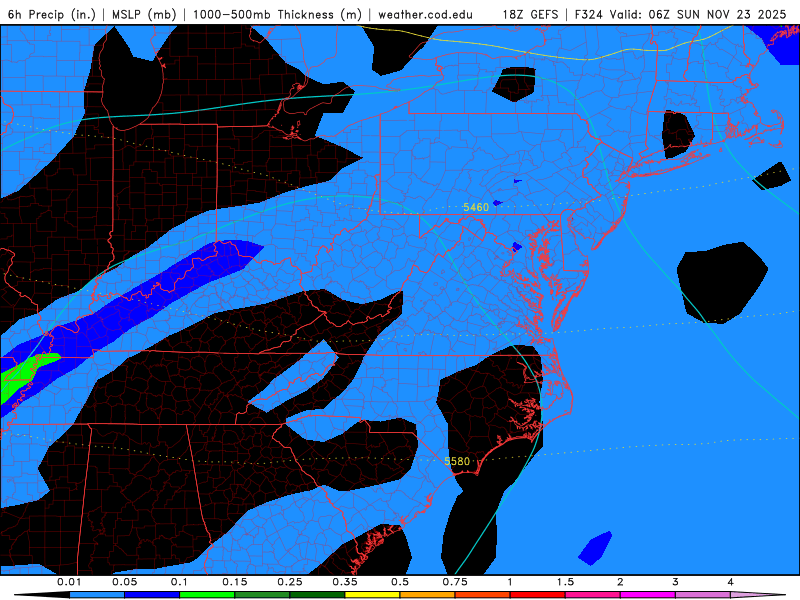Click the '0.25' legend value
800x600 pixels.
point(290,582)
